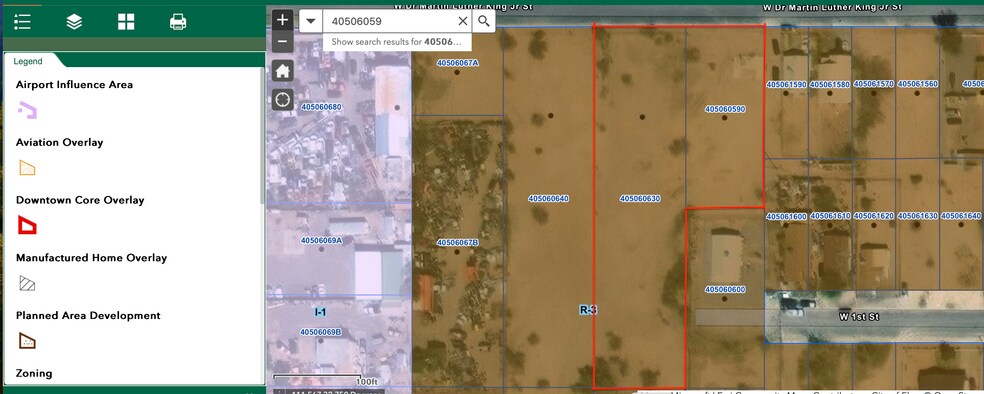Image resolution: width=984 pixels, height=394 pixels.
Task: Click the W 1st St street label
Action: coord(859,317)
